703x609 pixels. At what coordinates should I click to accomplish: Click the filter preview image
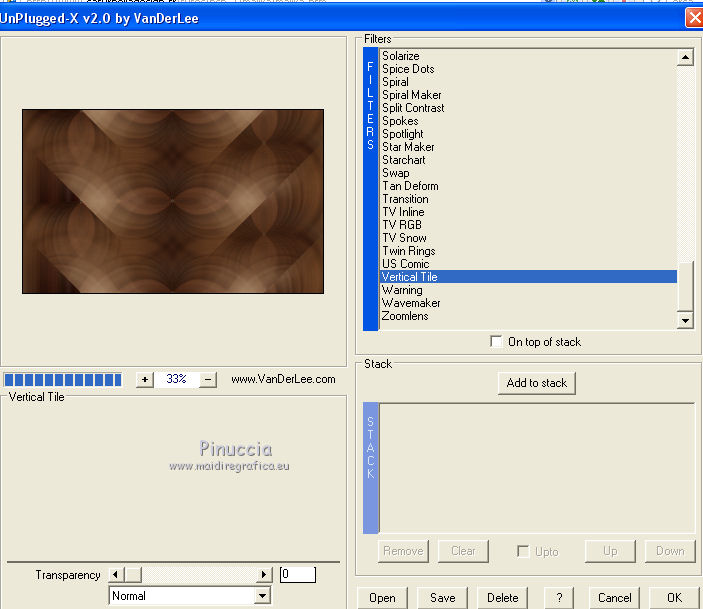coord(173,201)
